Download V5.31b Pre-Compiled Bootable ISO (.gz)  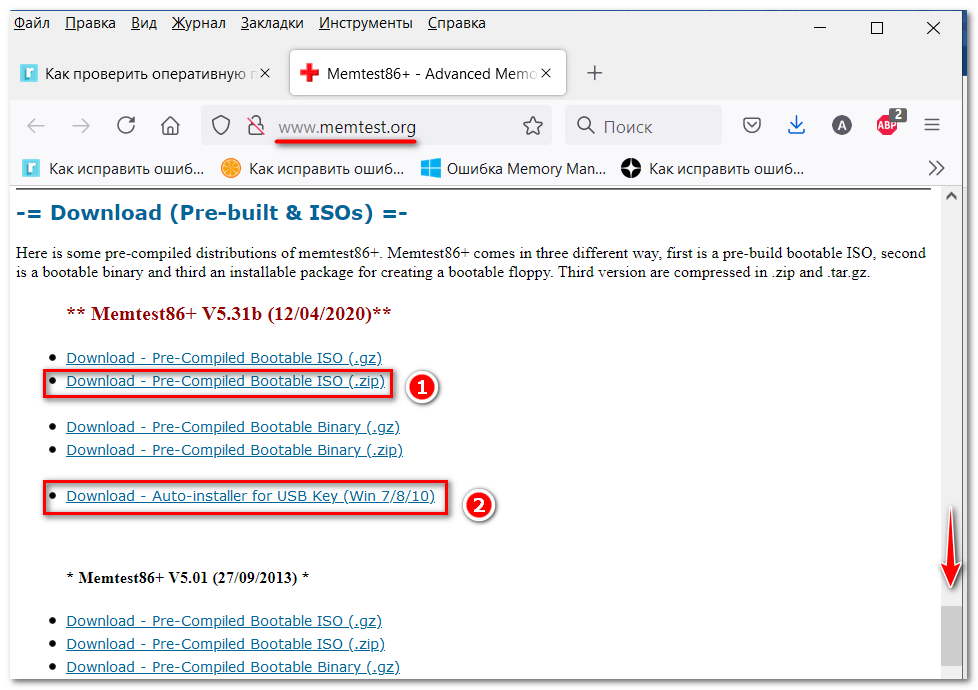[224, 358]
